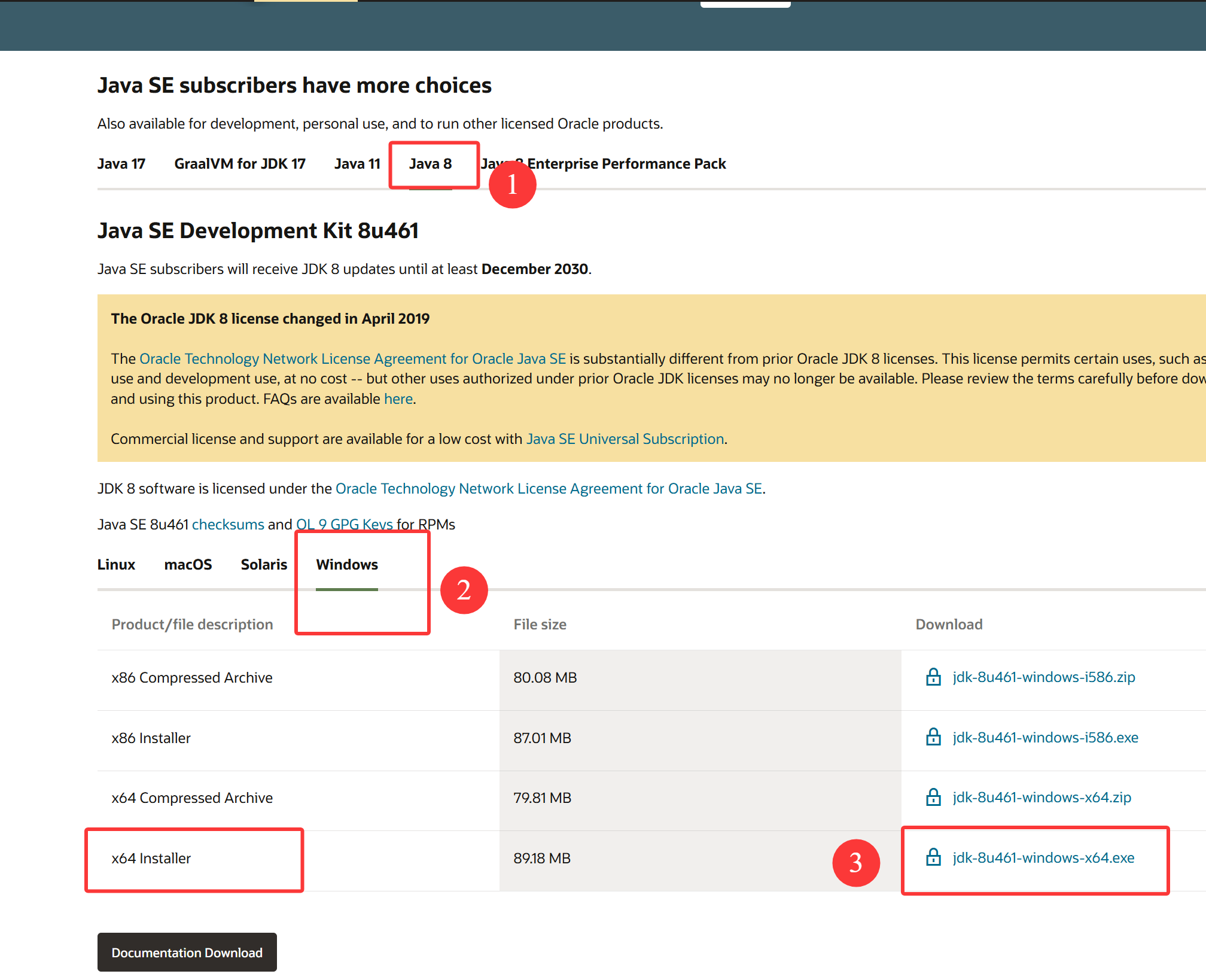Open the GraalVM for JDK 17 tab
Image resolution: width=1206 pixels, height=980 pixels.
[x=240, y=164]
